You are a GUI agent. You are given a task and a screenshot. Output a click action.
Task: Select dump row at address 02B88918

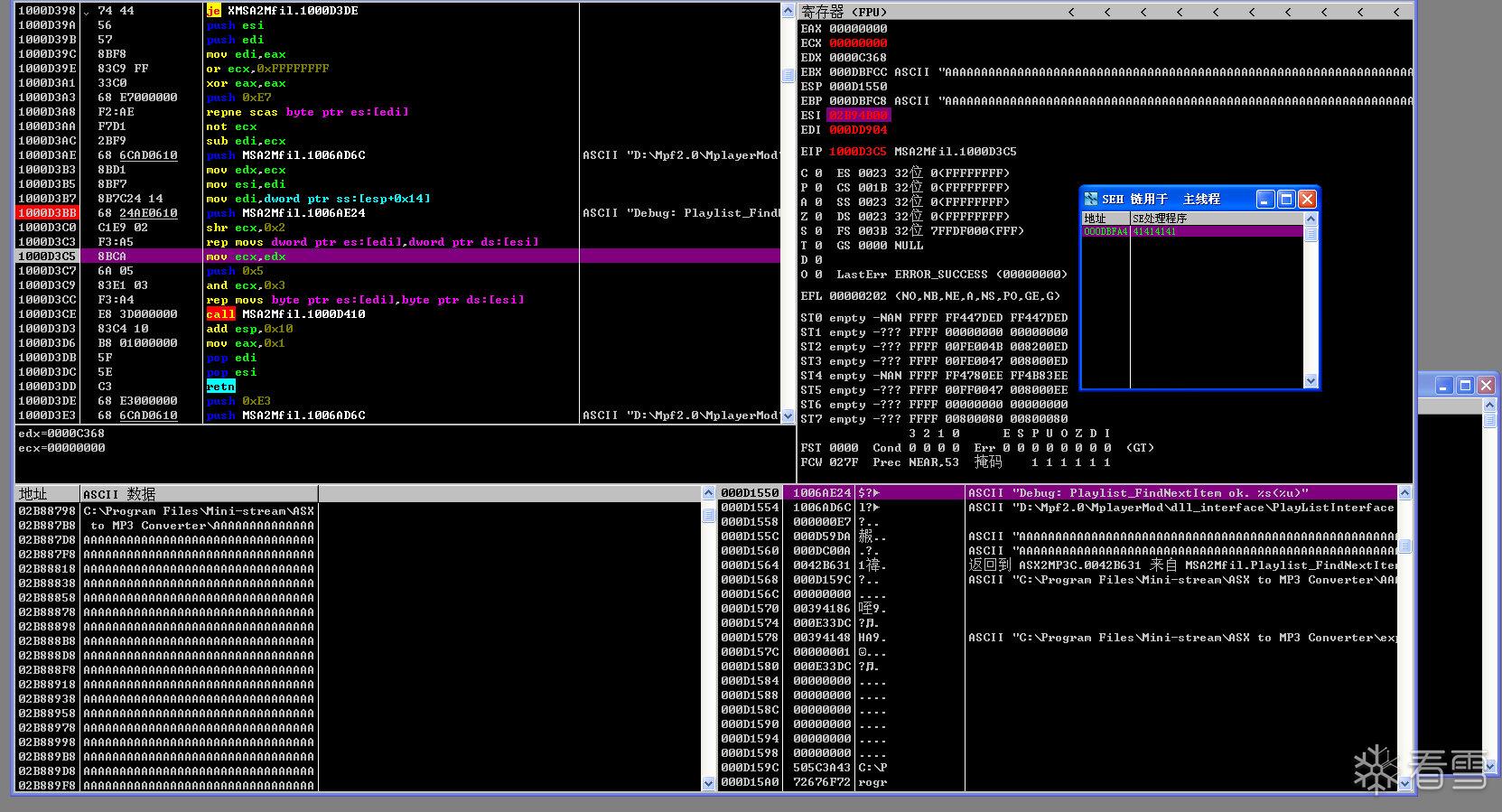click(359, 685)
